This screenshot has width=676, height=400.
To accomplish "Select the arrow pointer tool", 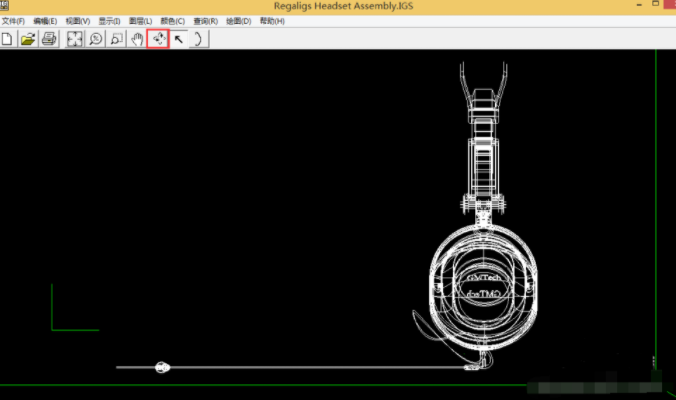I will [x=179, y=39].
